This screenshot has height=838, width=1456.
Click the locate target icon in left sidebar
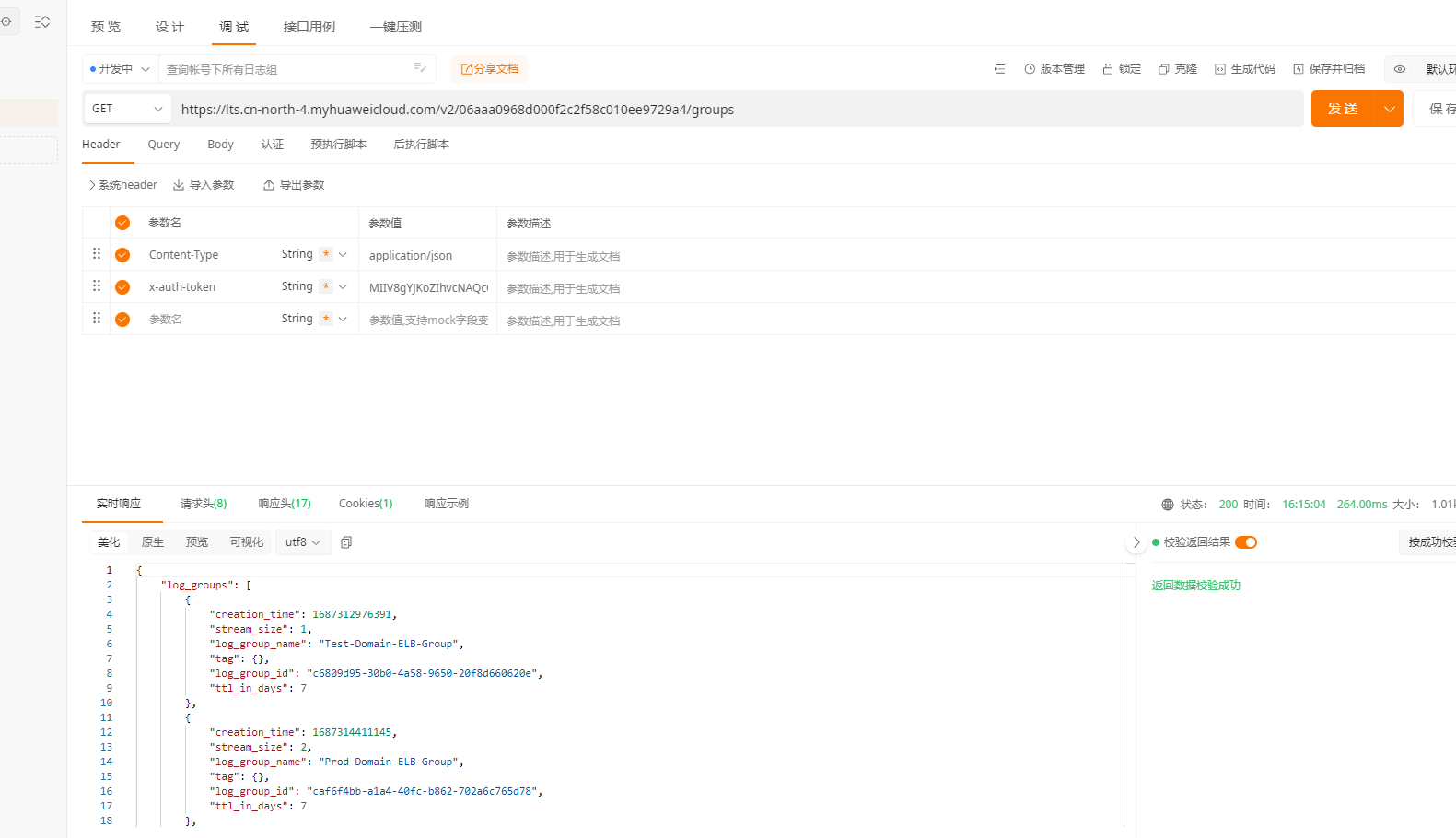pyautogui.click(x=6, y=21)
